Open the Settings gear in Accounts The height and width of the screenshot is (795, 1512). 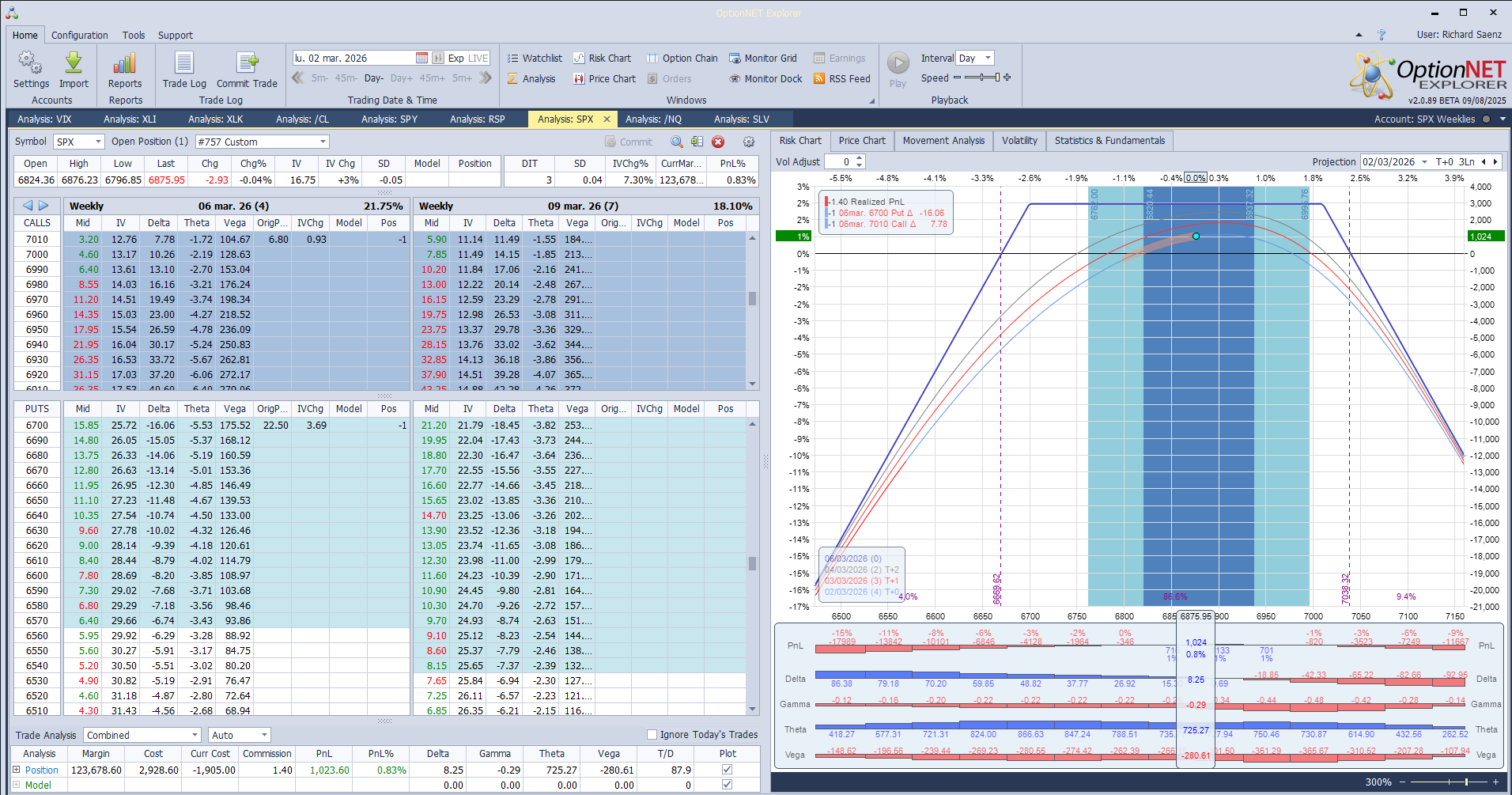click(x=31, y=63)
